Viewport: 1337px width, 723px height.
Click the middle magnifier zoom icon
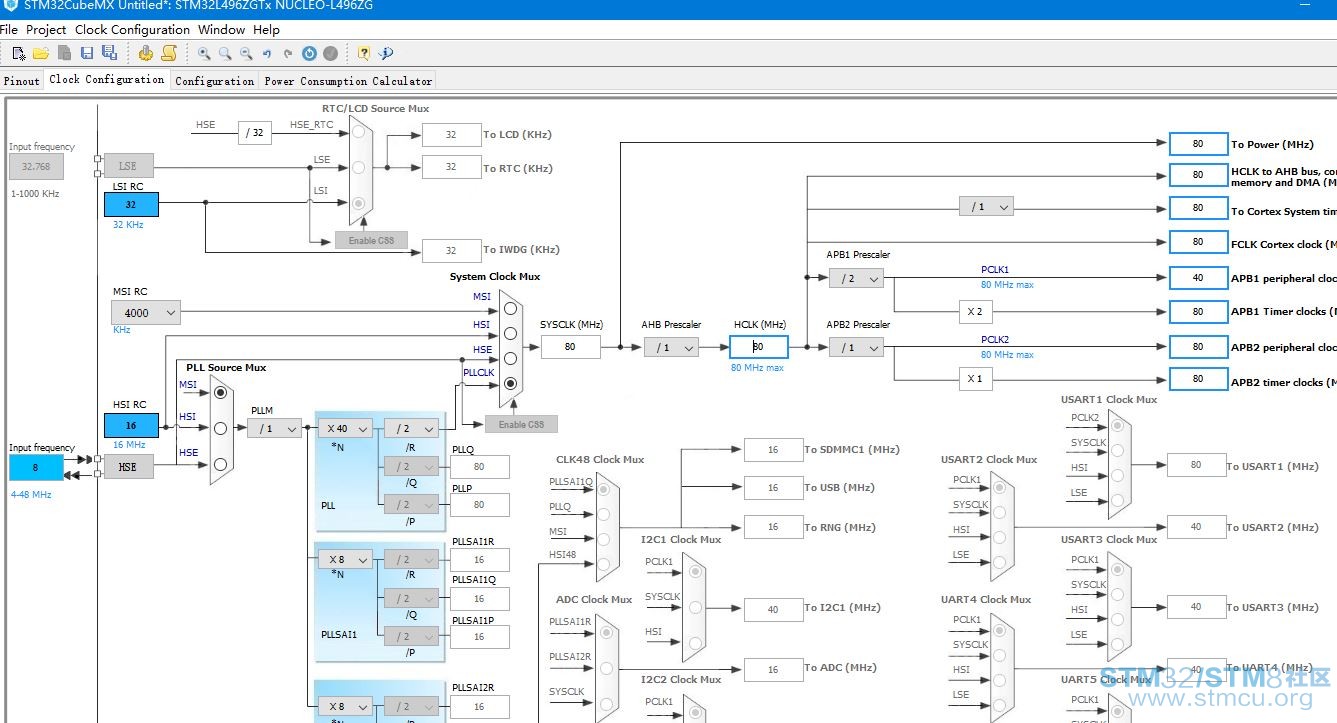click(x=225, y=53)
